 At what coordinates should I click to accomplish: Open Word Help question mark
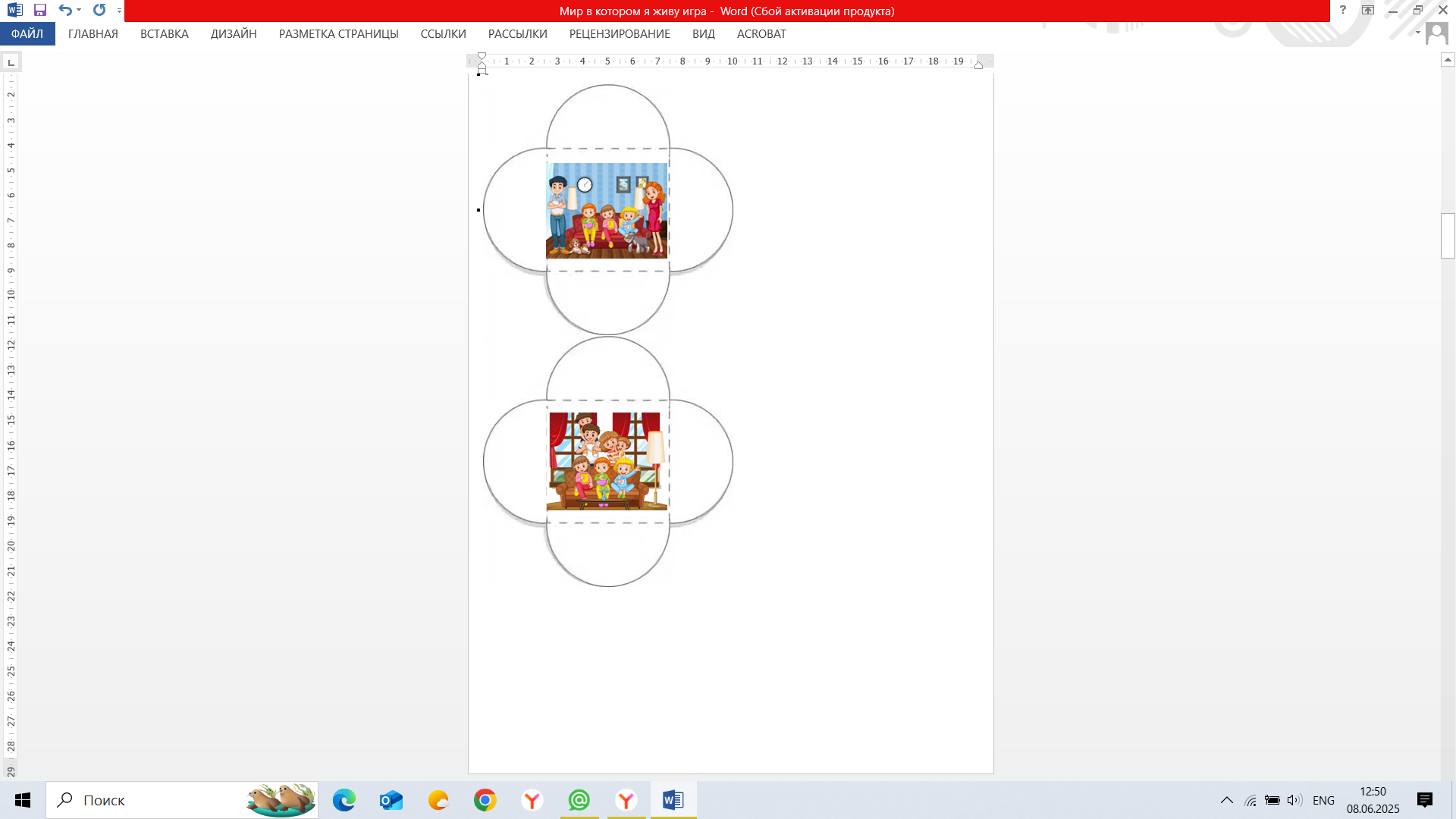(x=1343, y=11)
